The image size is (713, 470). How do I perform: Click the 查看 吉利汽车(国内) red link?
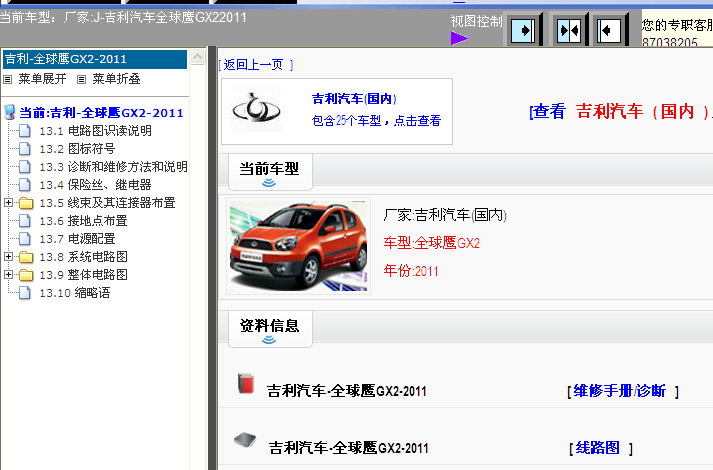(x=621, y=111)
